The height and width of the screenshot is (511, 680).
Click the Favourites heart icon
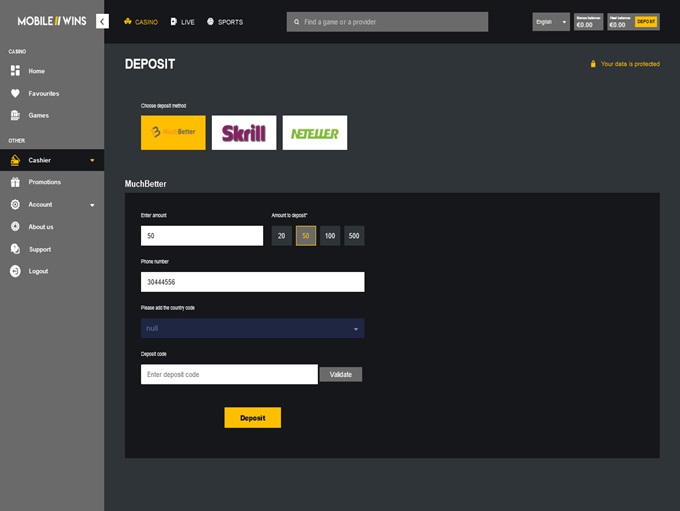[15, 93]
